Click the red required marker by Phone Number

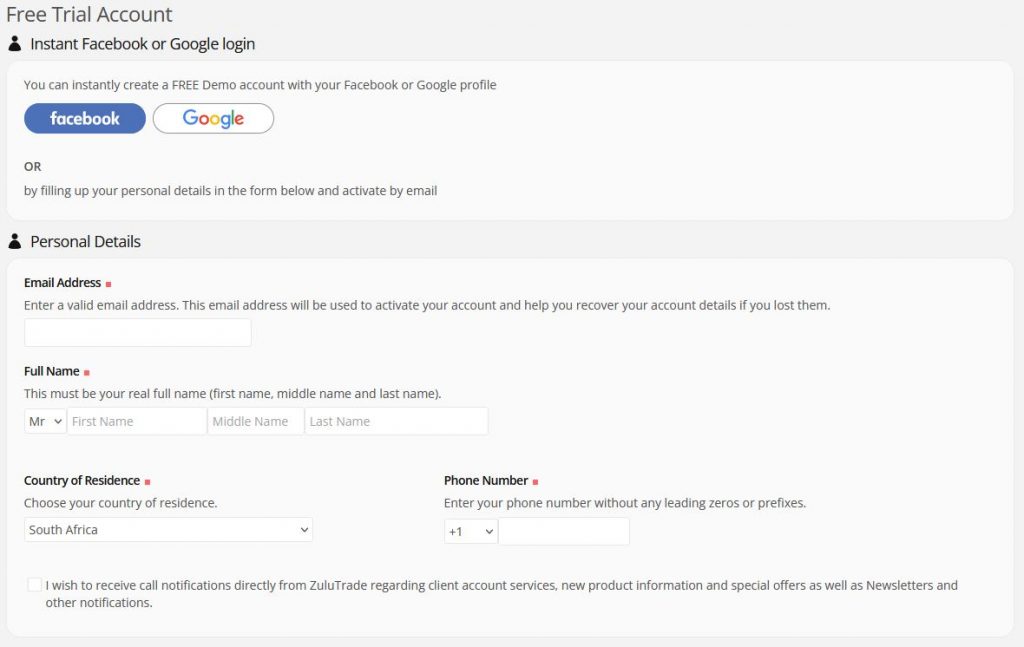(535, 482)
